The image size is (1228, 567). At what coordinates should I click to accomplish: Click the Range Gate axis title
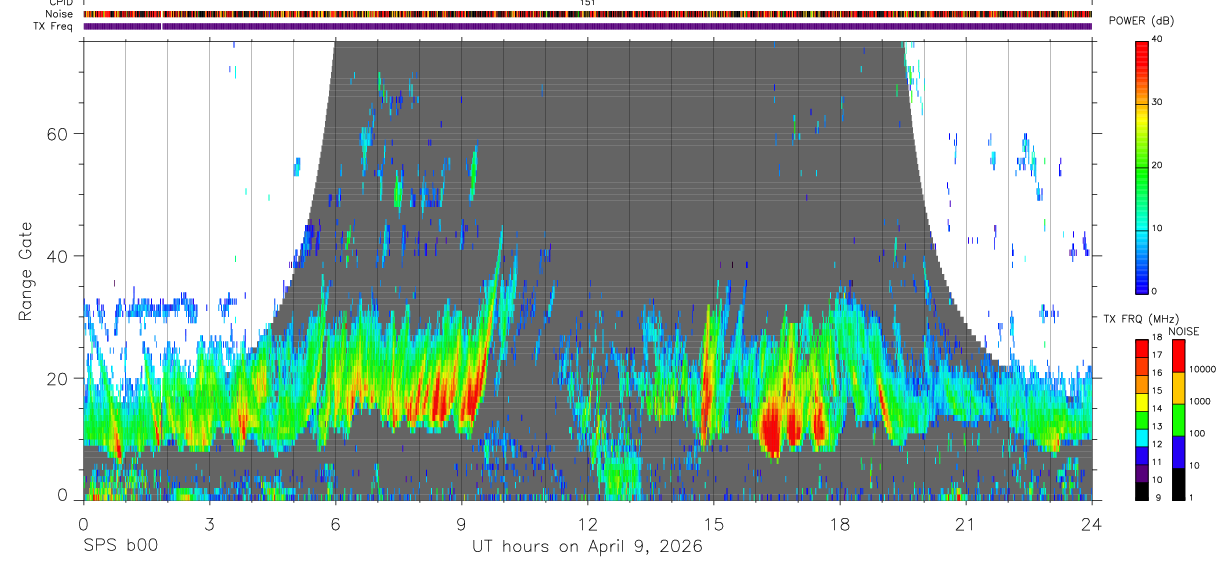(25, 272)
